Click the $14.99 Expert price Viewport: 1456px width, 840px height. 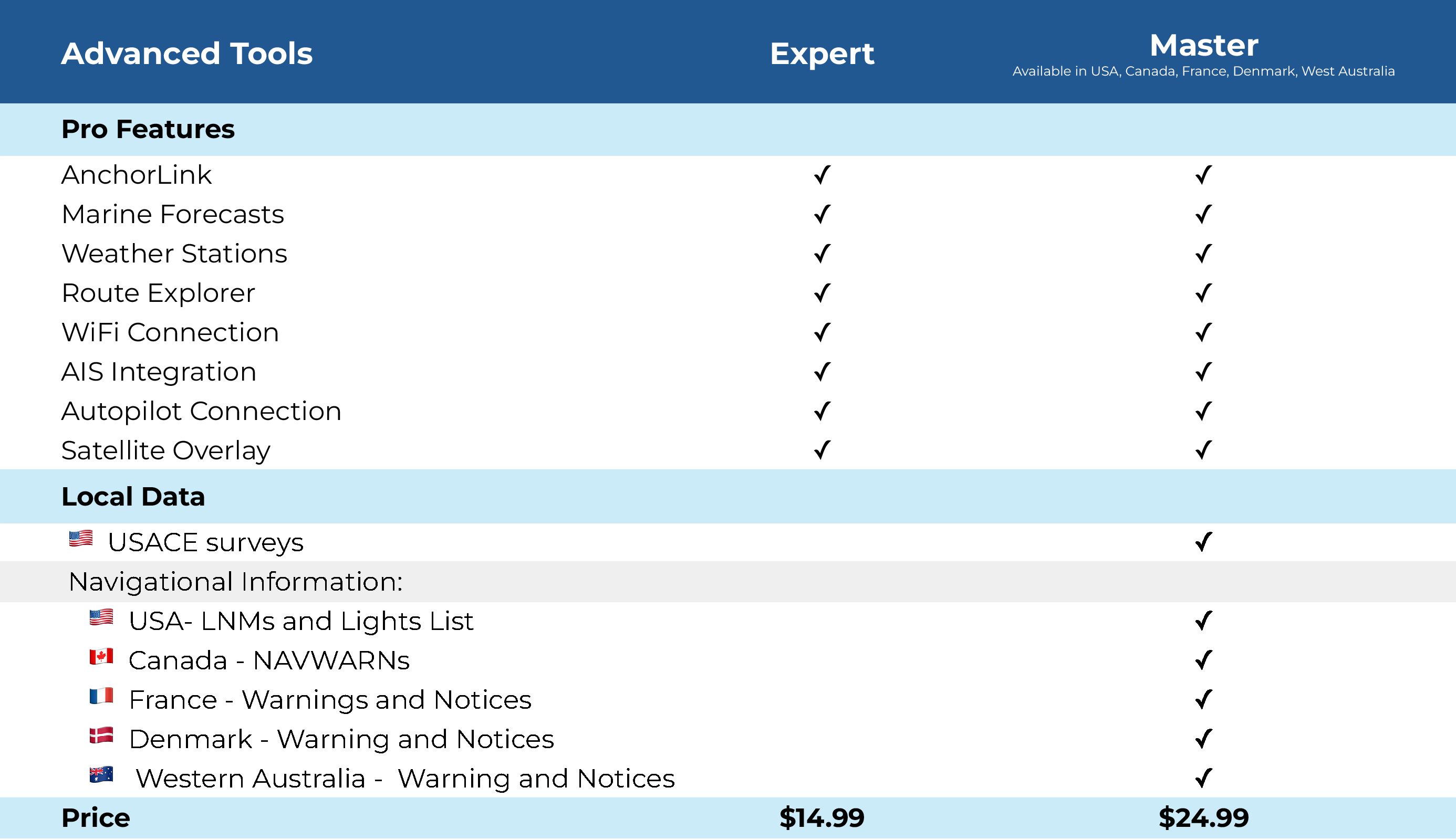pos(822,817)
